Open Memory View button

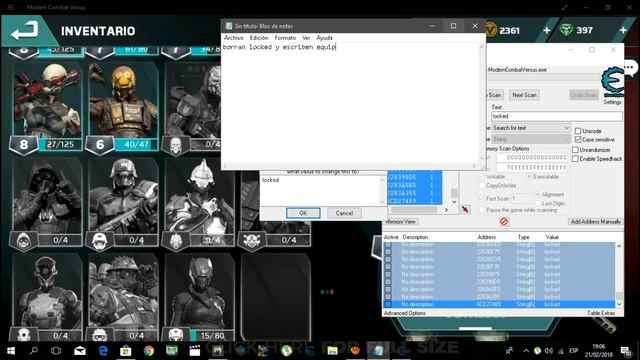[x=400, y=222]
